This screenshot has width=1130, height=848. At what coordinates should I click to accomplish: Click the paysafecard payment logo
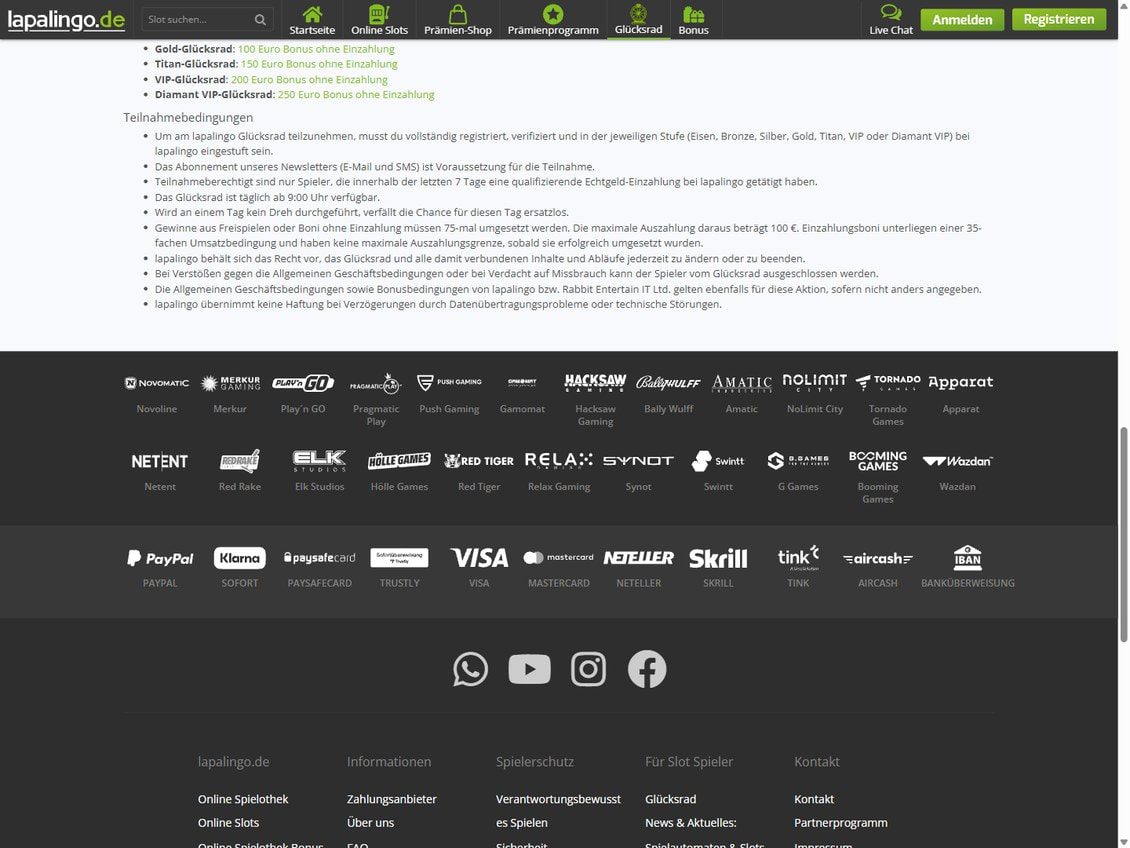(x=320, y=558)
